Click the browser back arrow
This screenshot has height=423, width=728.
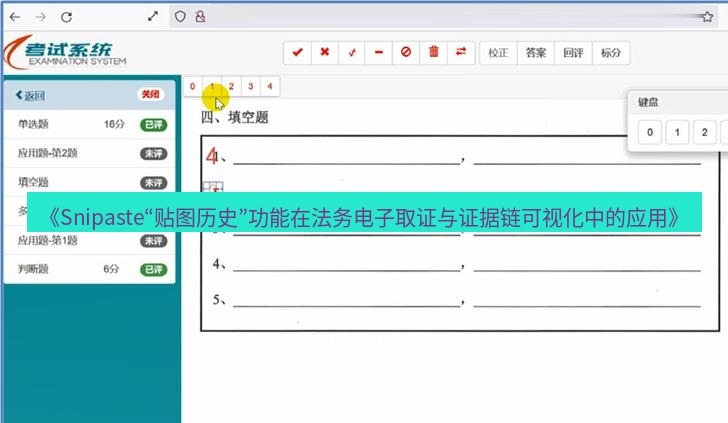pos(15,17)
